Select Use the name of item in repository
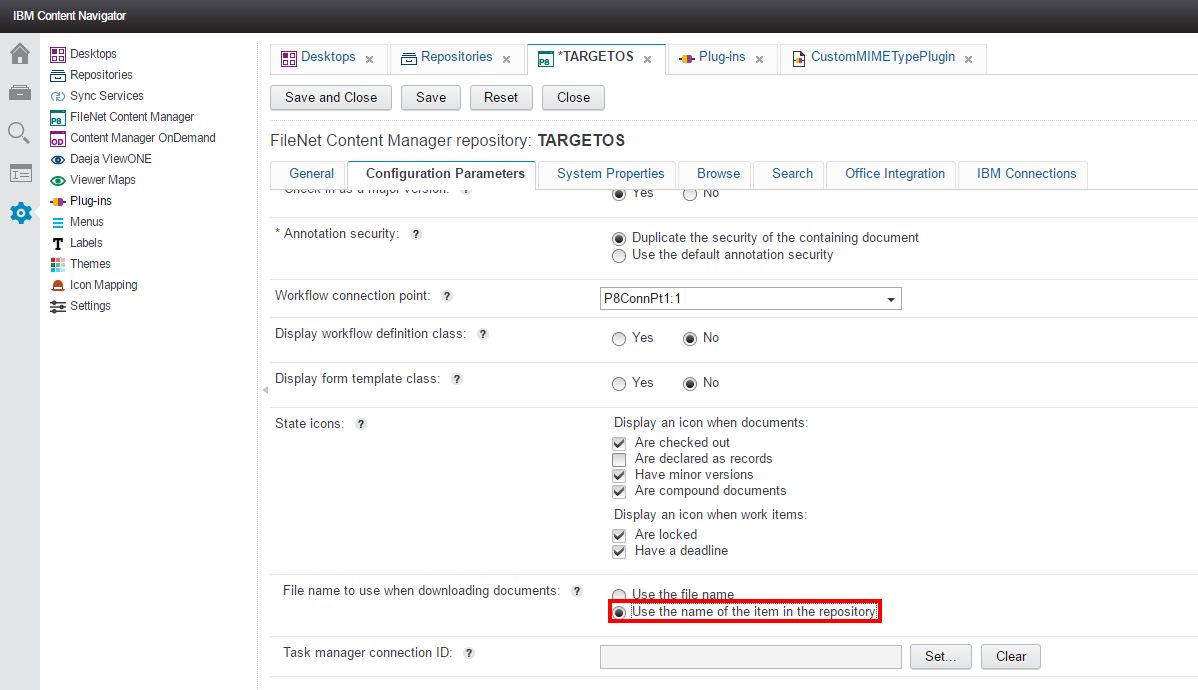The image size is (1198, 690). click(x=619, y=612)
